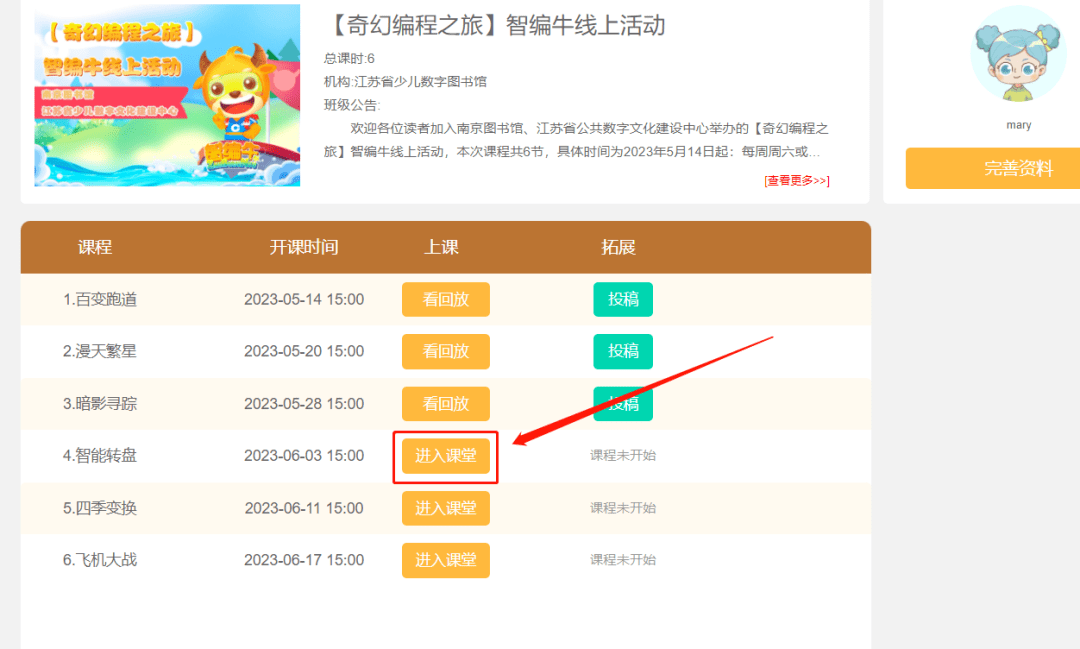This screenshot has width=1080, height=649.
Task: Click 看回放 for 漫天繁星 lesson
Action: tap(445, 351)
